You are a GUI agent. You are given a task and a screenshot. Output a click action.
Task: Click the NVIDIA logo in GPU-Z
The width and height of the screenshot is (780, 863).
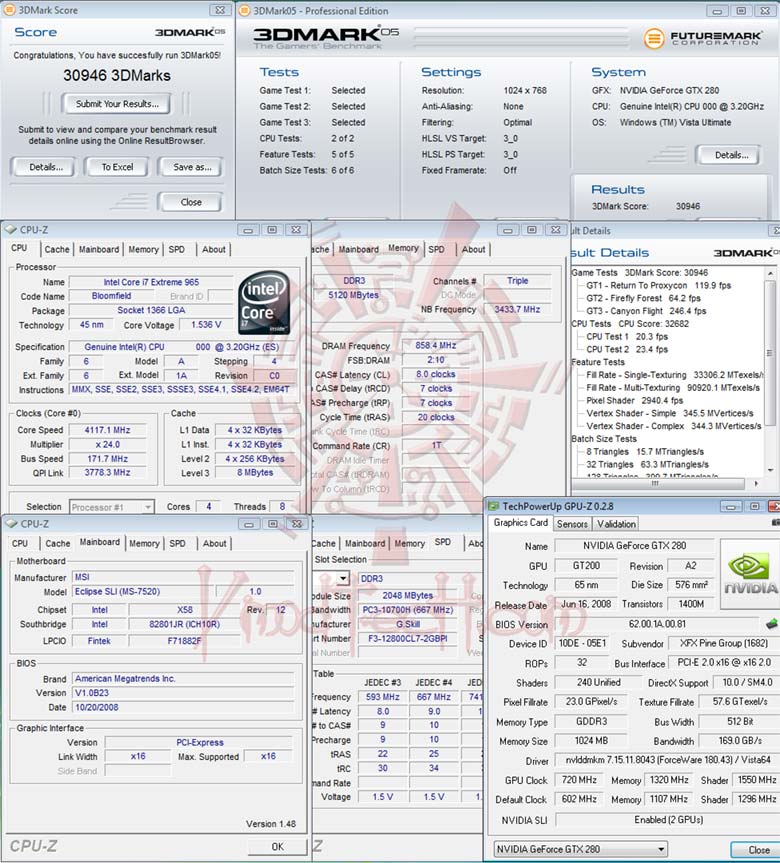click(751, 574)
